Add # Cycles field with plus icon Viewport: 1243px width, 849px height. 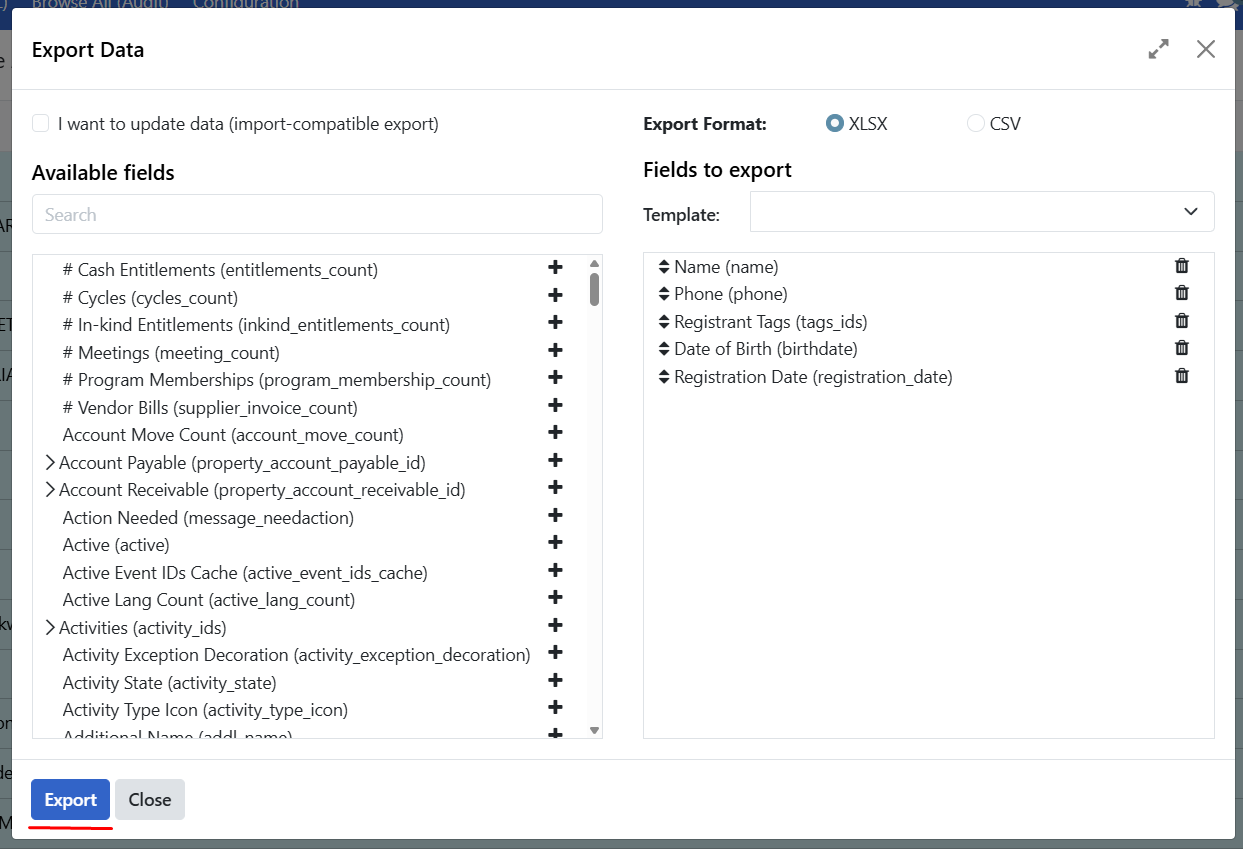(x=555, y=294)
